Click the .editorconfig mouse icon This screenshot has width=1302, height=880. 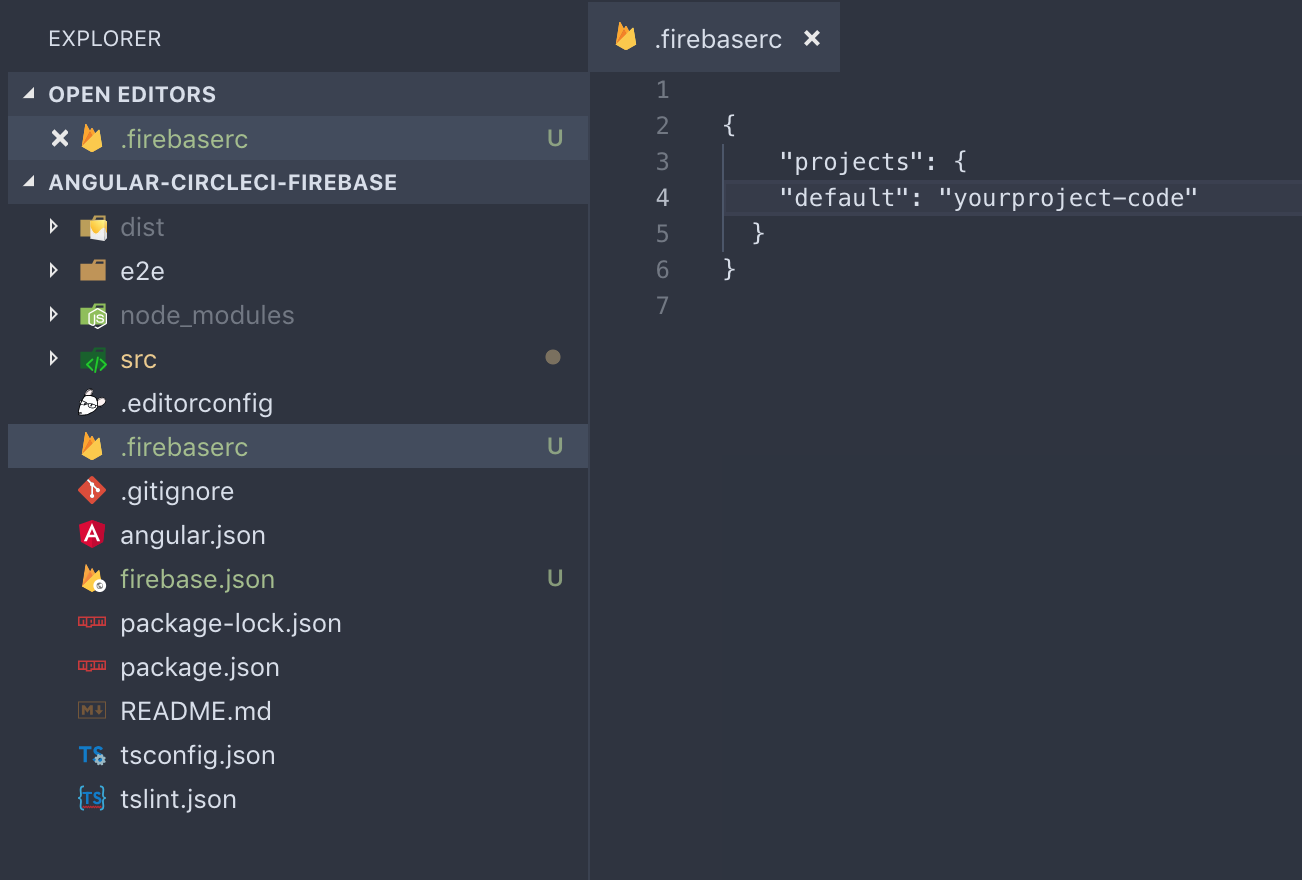92,403
